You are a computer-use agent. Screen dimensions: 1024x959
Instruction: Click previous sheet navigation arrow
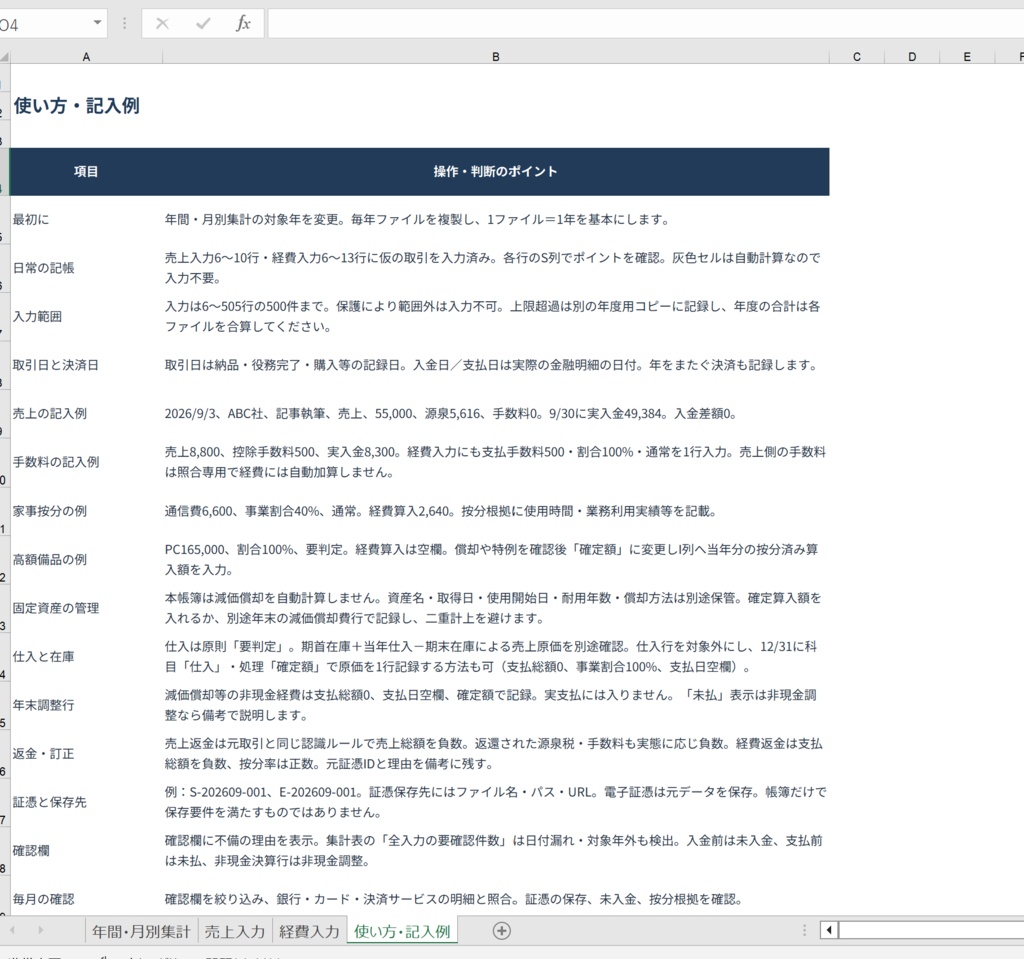click(x=12, y=930)
